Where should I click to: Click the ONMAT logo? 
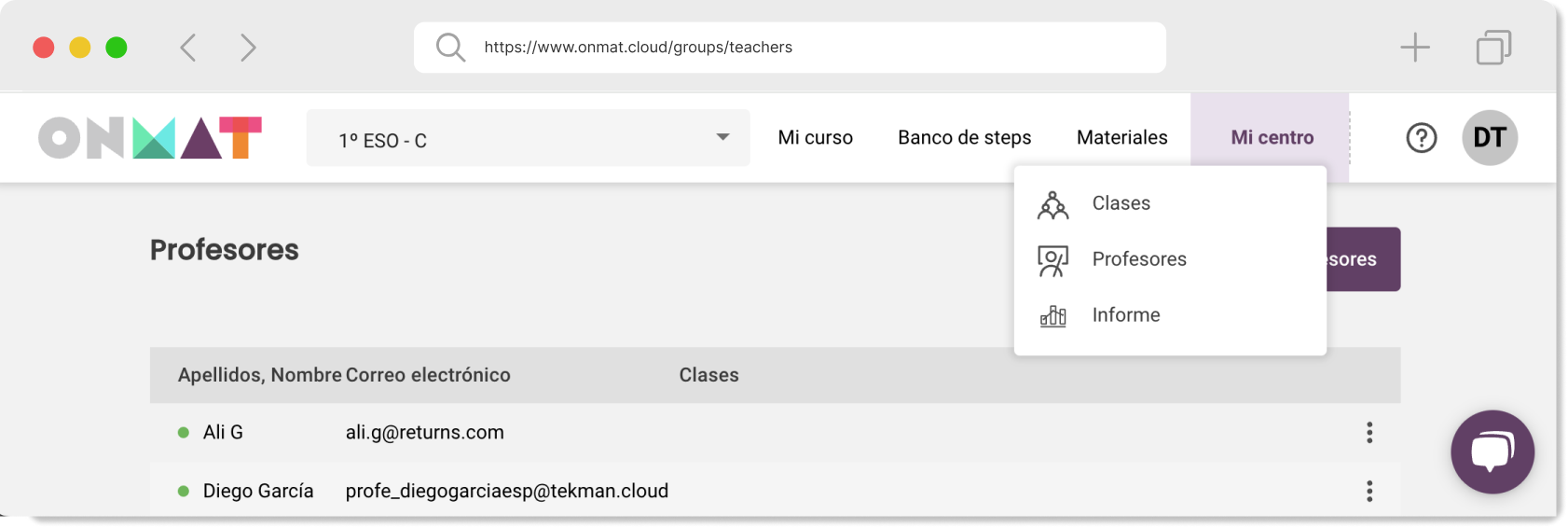click(x=150, y=138)
